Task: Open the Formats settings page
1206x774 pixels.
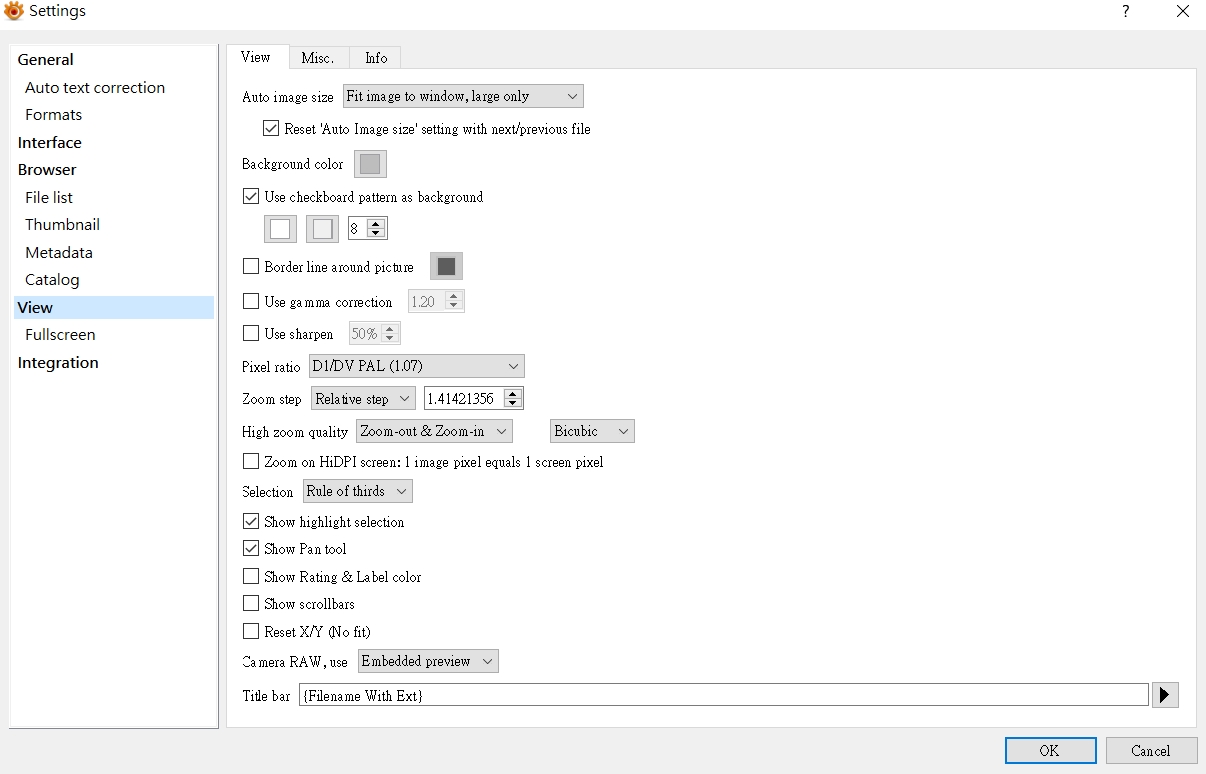Action: [x=54, y=115]
